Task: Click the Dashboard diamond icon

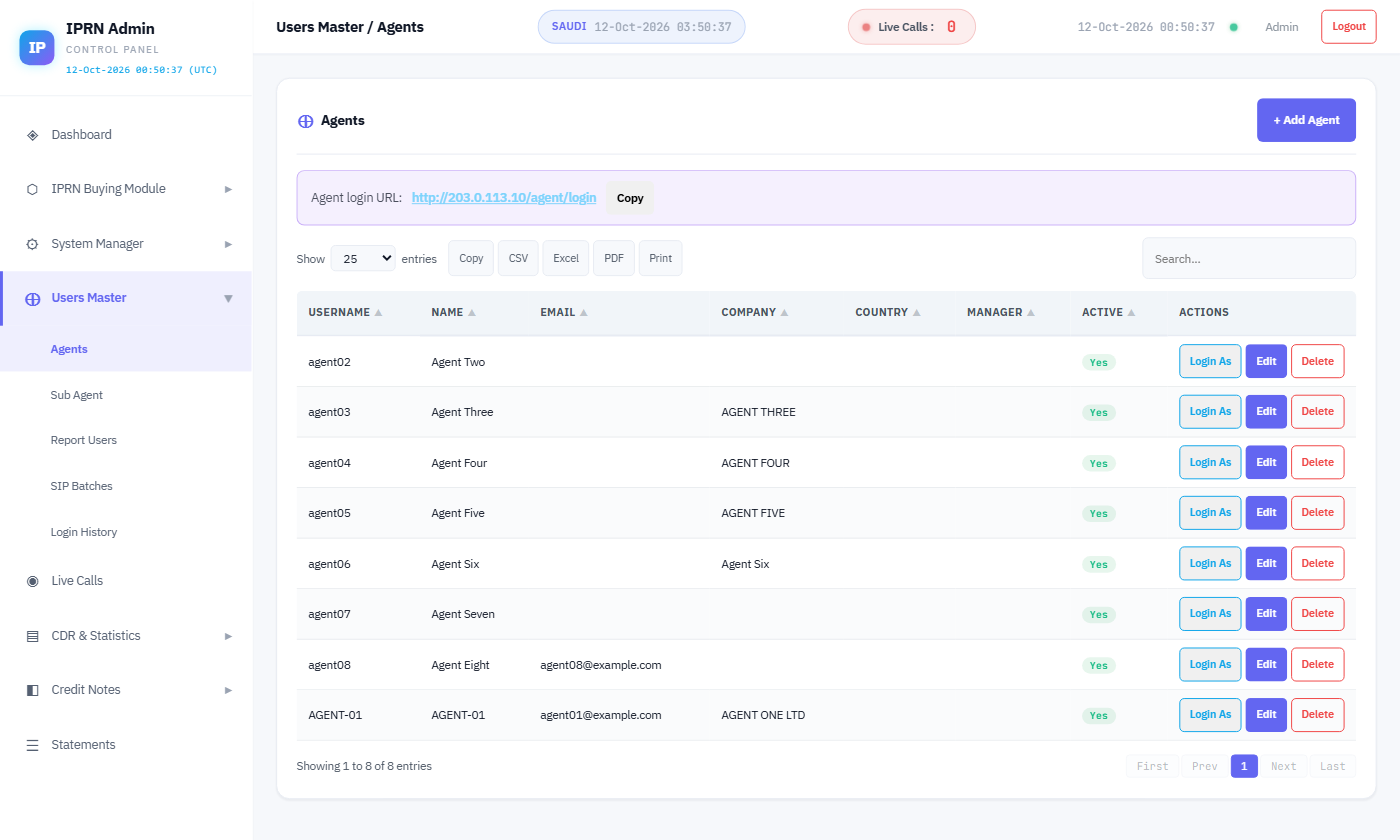Action: (x=32, y=135)
